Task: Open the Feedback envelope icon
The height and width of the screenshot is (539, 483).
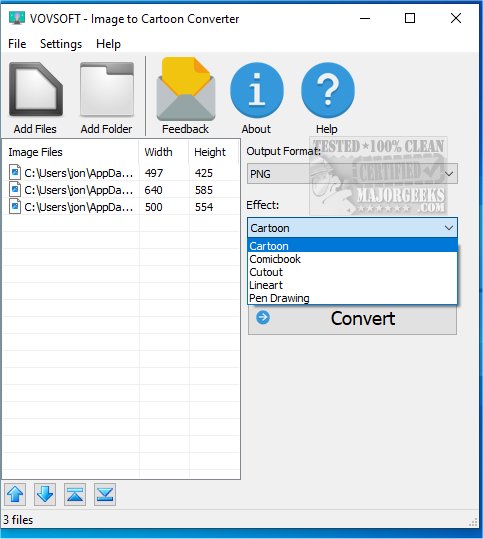Action: pos(186,89)
